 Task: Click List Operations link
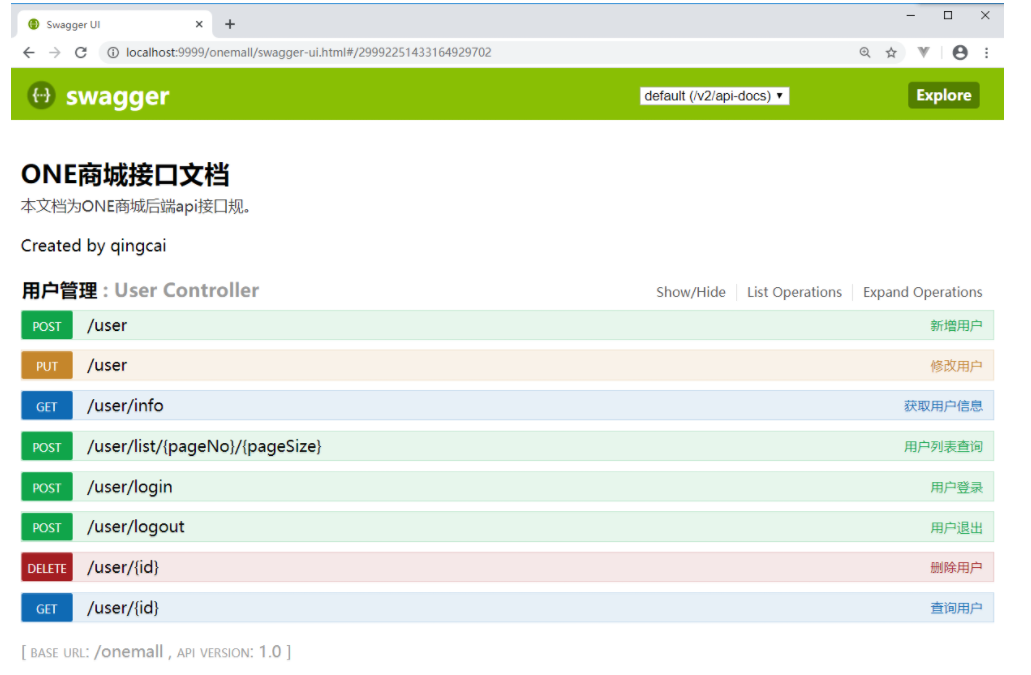coord(794,292)
